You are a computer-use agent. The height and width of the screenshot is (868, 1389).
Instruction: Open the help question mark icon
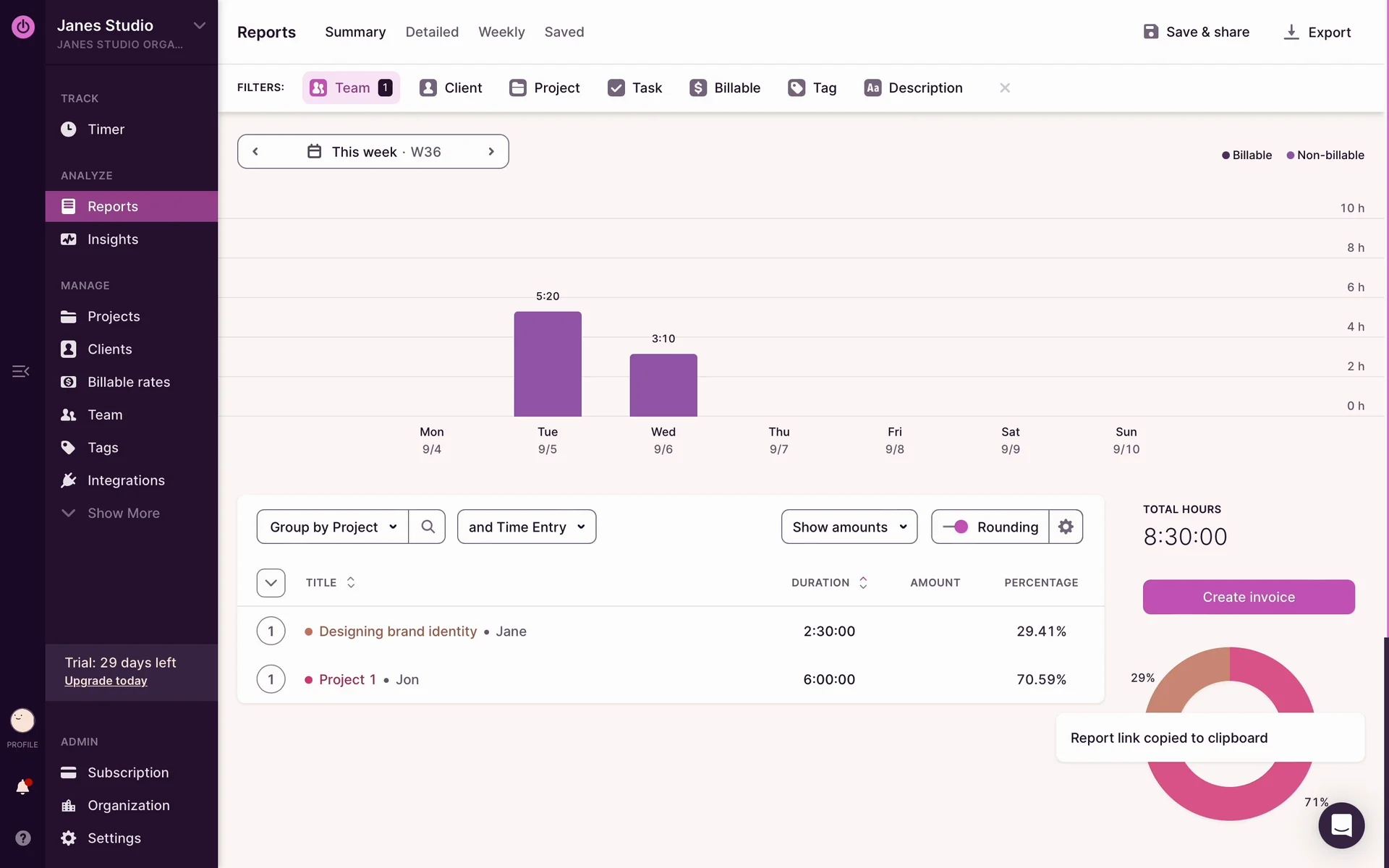[22, 838]
